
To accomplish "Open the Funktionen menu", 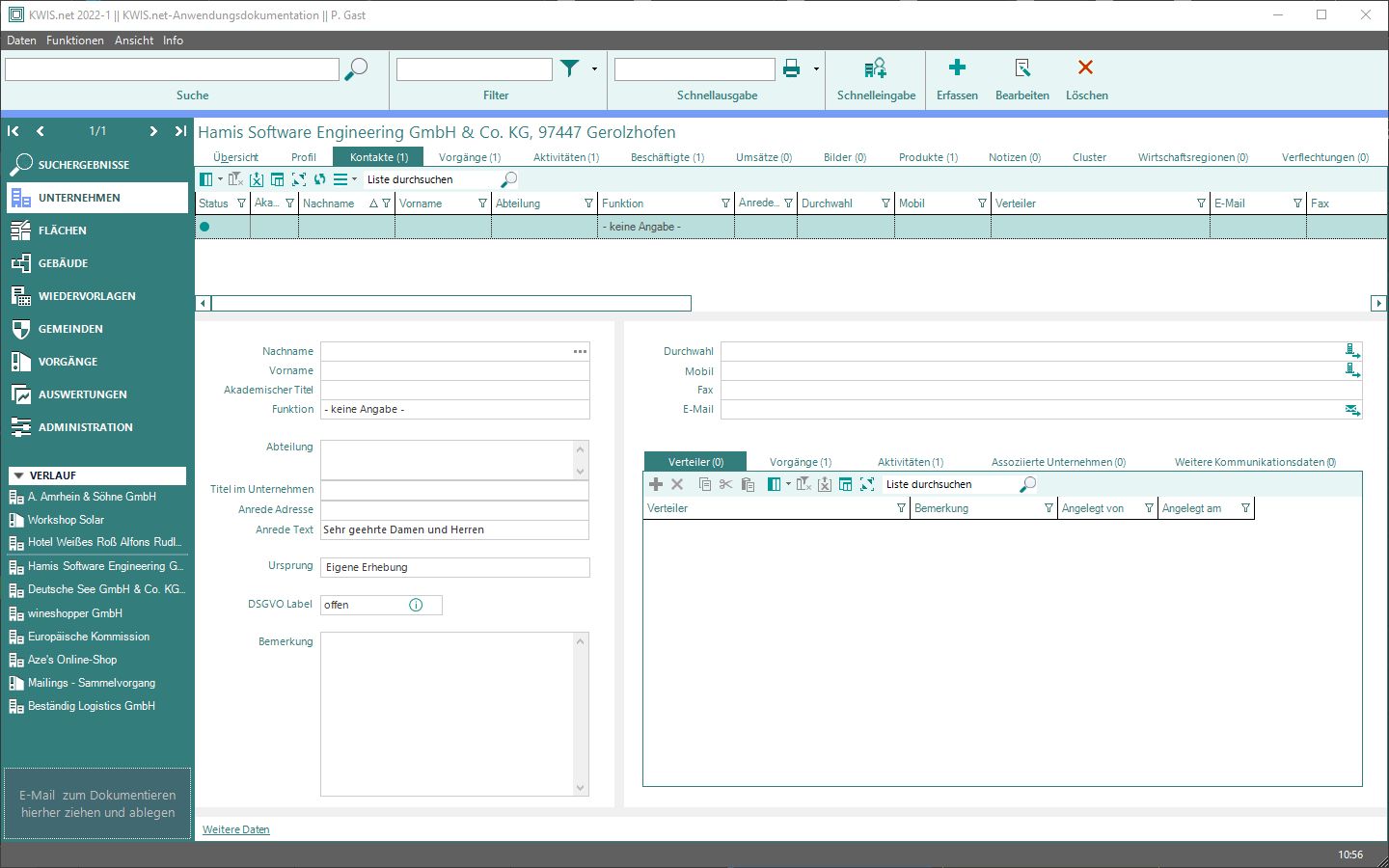I will pos(75,41).
